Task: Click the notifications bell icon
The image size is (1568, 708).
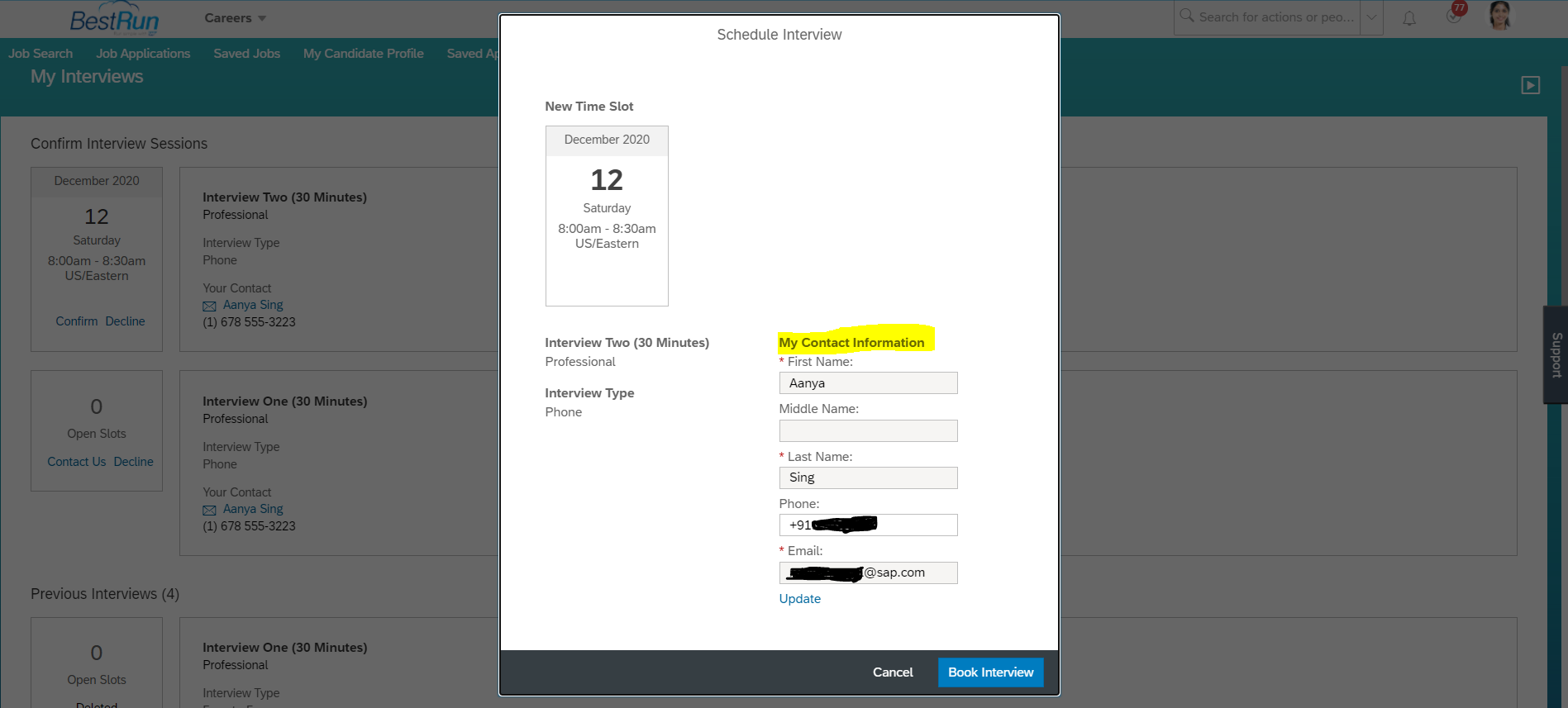Action: tap(1409, 18)
